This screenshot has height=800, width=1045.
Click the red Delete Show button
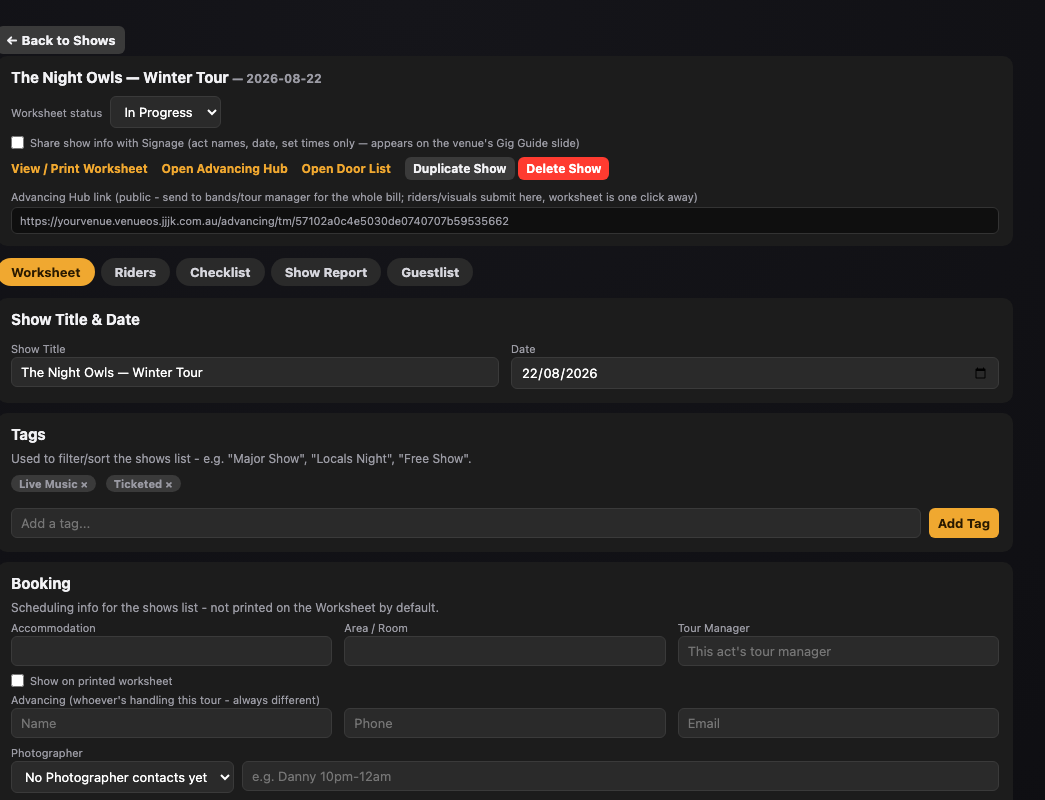[563, 169]
